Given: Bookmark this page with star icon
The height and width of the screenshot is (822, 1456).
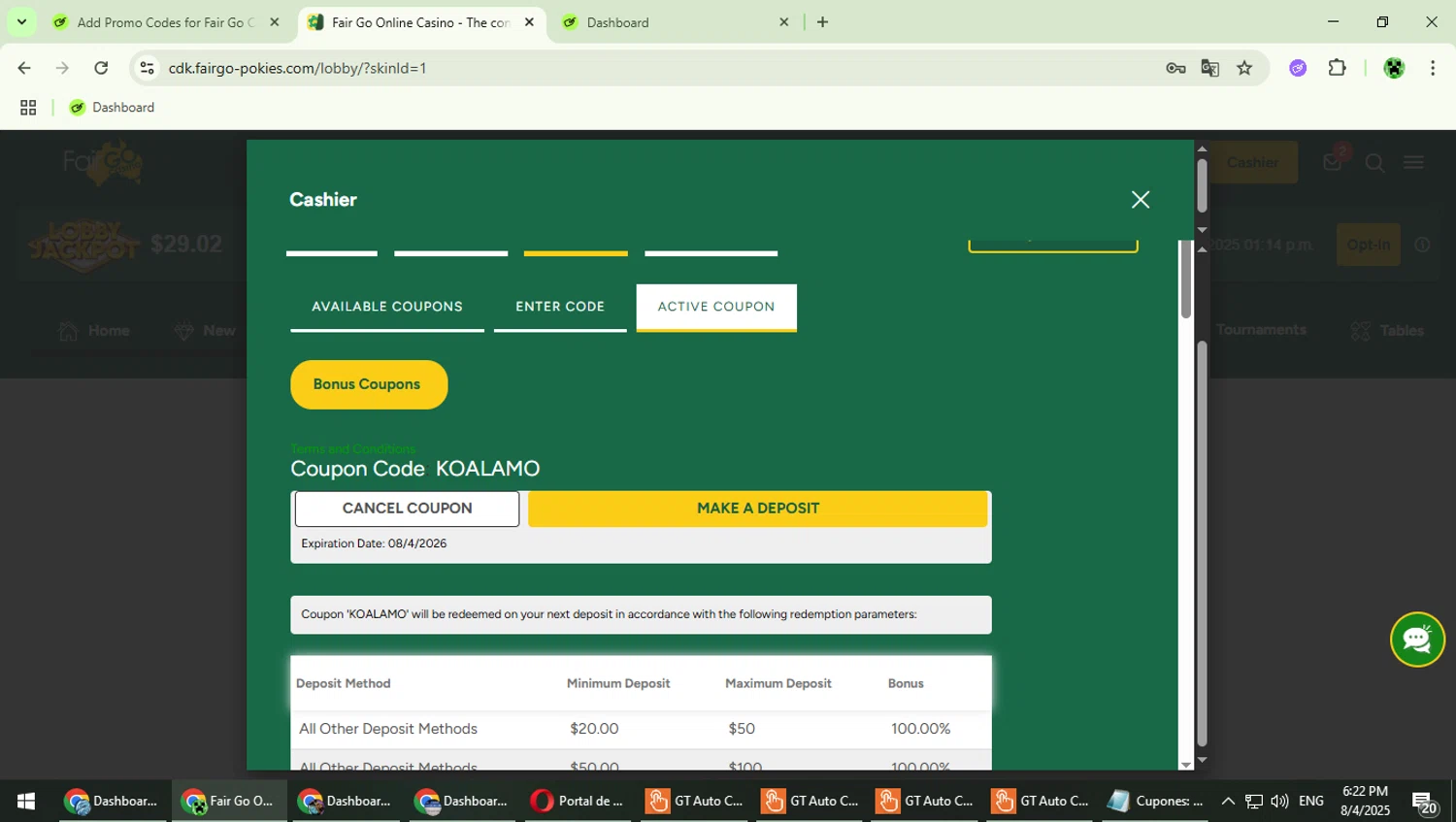Looking at the screenshot, I should coord(1244,68).
